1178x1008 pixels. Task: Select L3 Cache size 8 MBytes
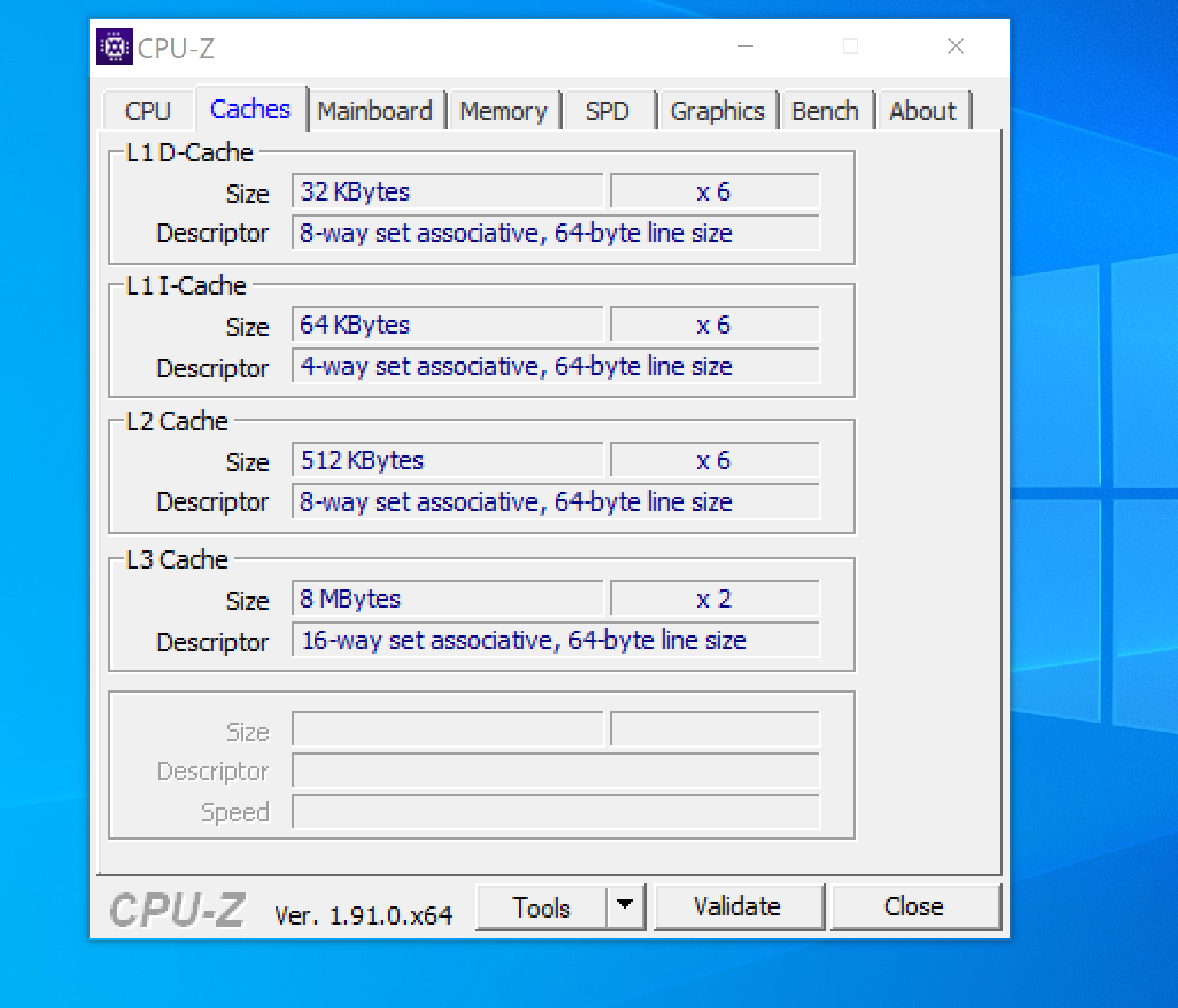pyautogui.click(x=448, y=599)
